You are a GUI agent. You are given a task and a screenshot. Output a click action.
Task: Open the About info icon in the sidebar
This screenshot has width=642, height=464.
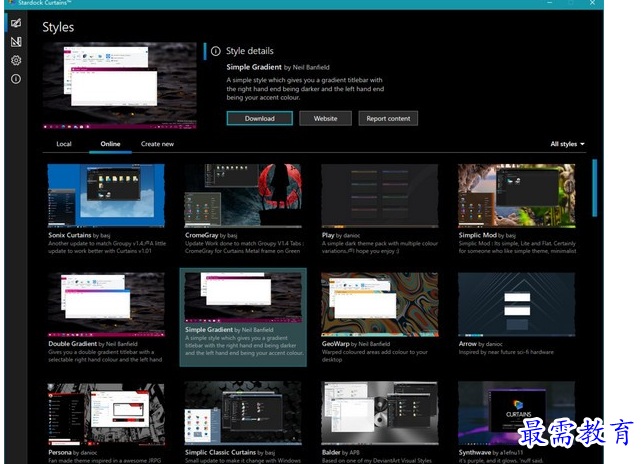[x=16, y=79]
